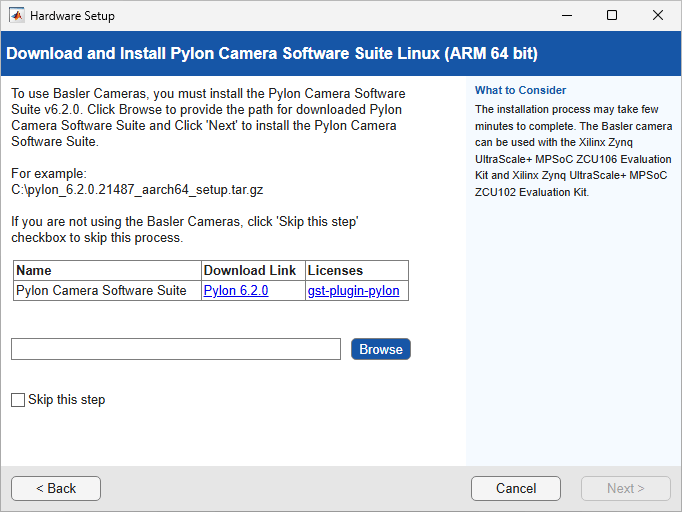Click the 'Download and Install Pylon' header title

(x=272, y=54)
